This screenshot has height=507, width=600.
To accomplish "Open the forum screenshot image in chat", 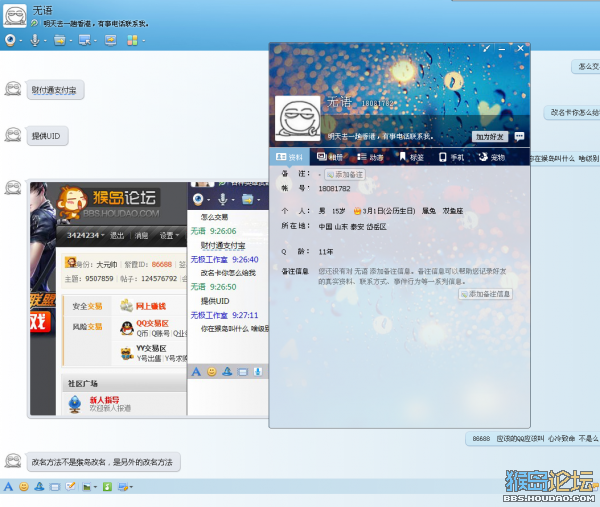I will (x=149, y=298).
